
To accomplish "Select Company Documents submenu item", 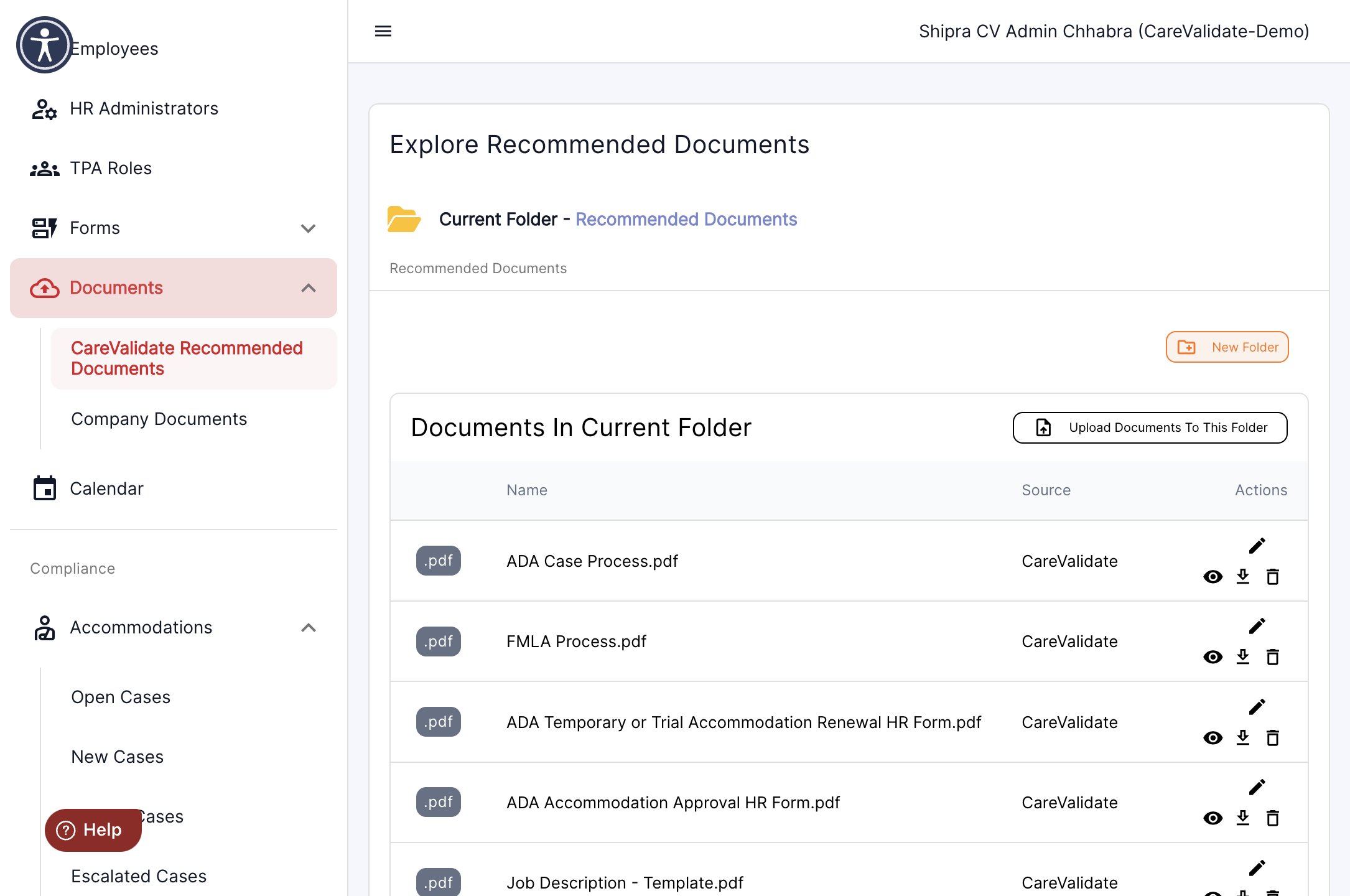I will tap(194, 419).
